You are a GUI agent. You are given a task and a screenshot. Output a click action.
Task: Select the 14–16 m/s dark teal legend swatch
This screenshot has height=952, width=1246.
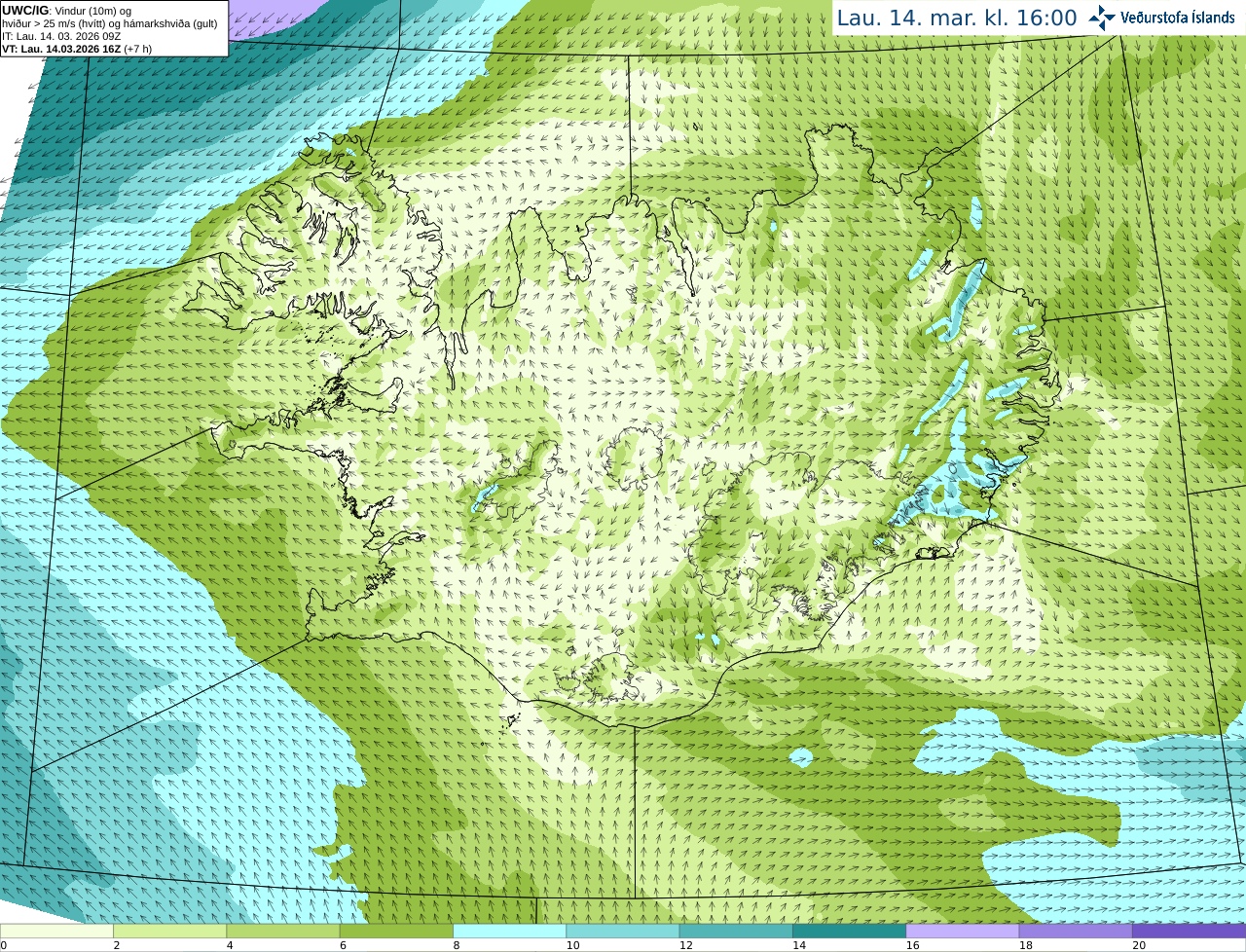pyautogui.click(x=850, y=932)
